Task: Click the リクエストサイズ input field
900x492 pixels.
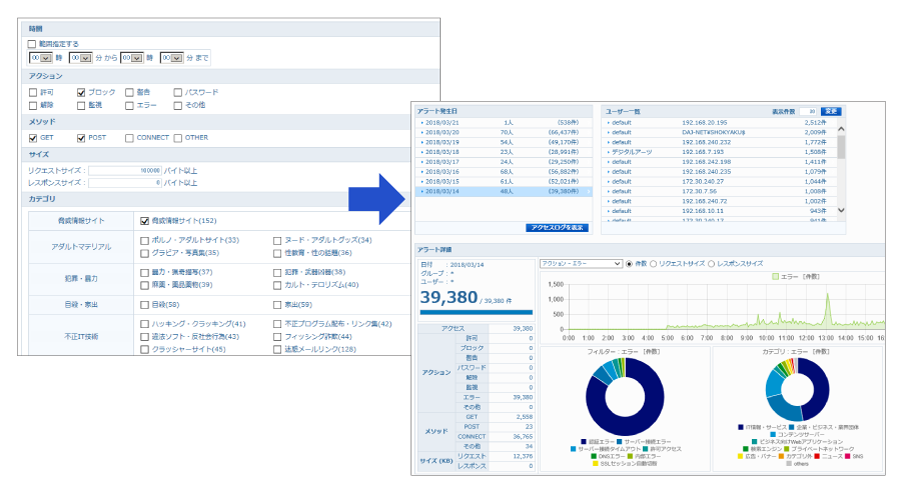Action: [x=125, y=170]
